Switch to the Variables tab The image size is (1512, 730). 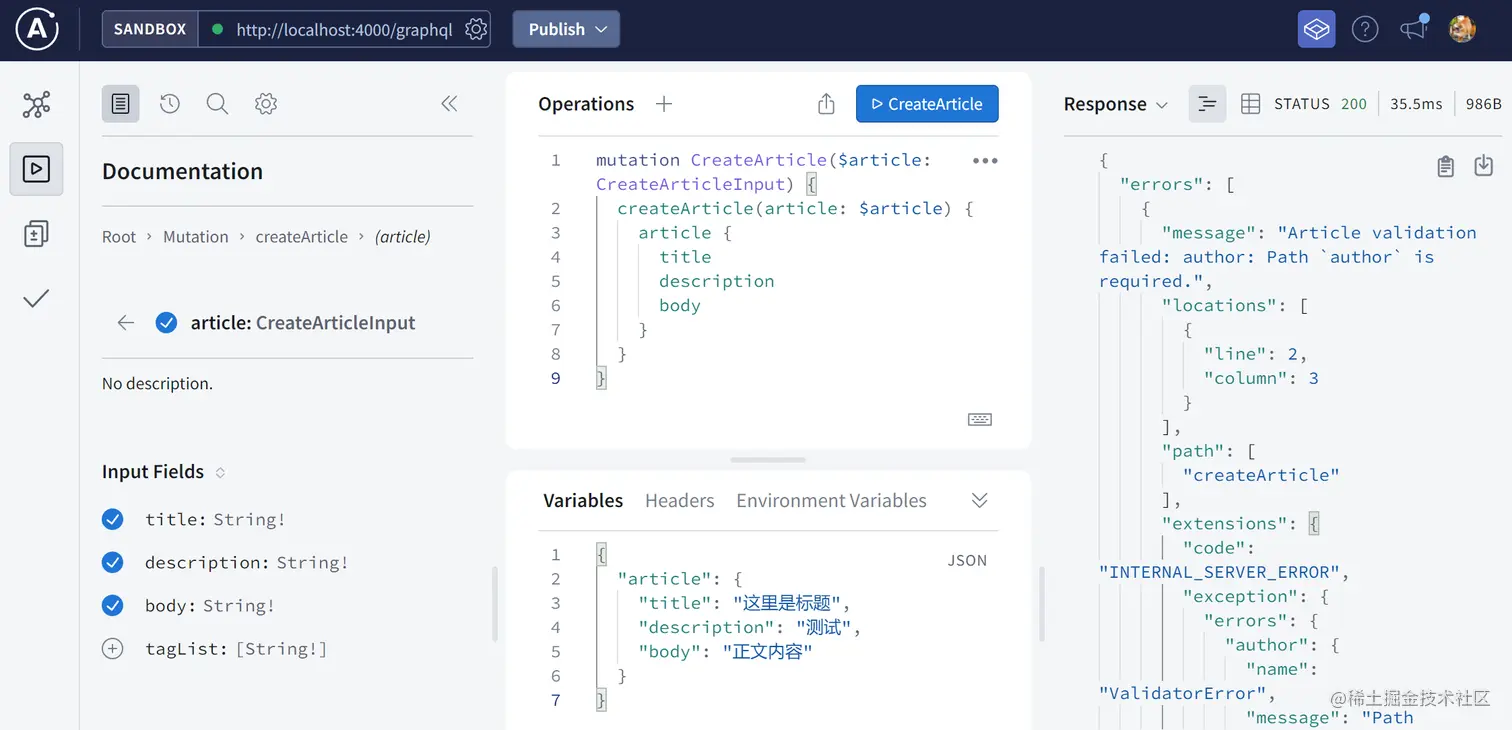[583, 501]
